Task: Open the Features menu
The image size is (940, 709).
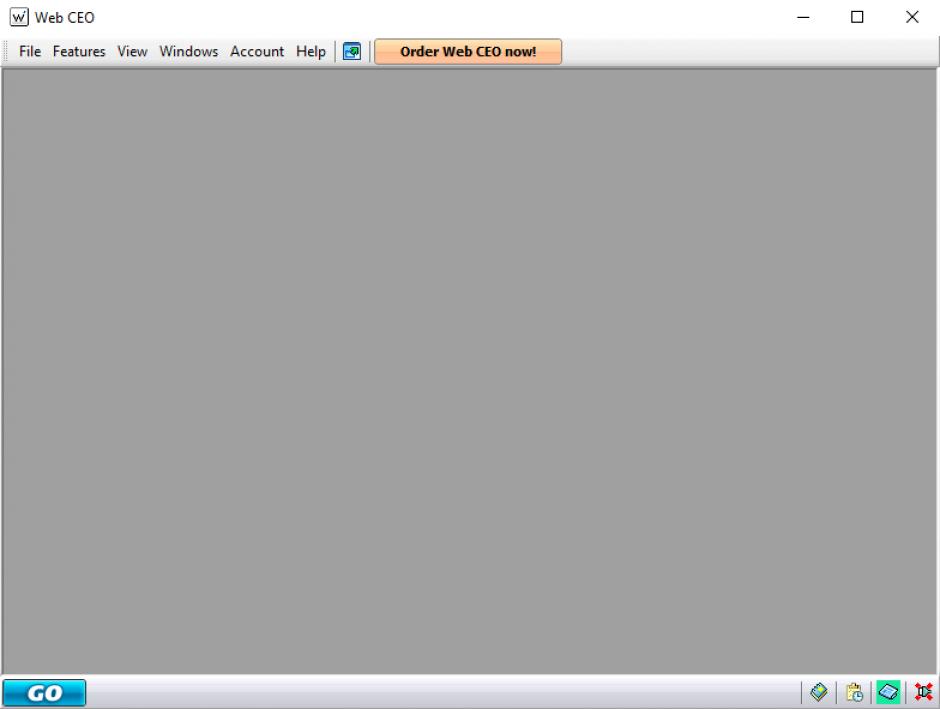Action: click(x=79, y=52)
